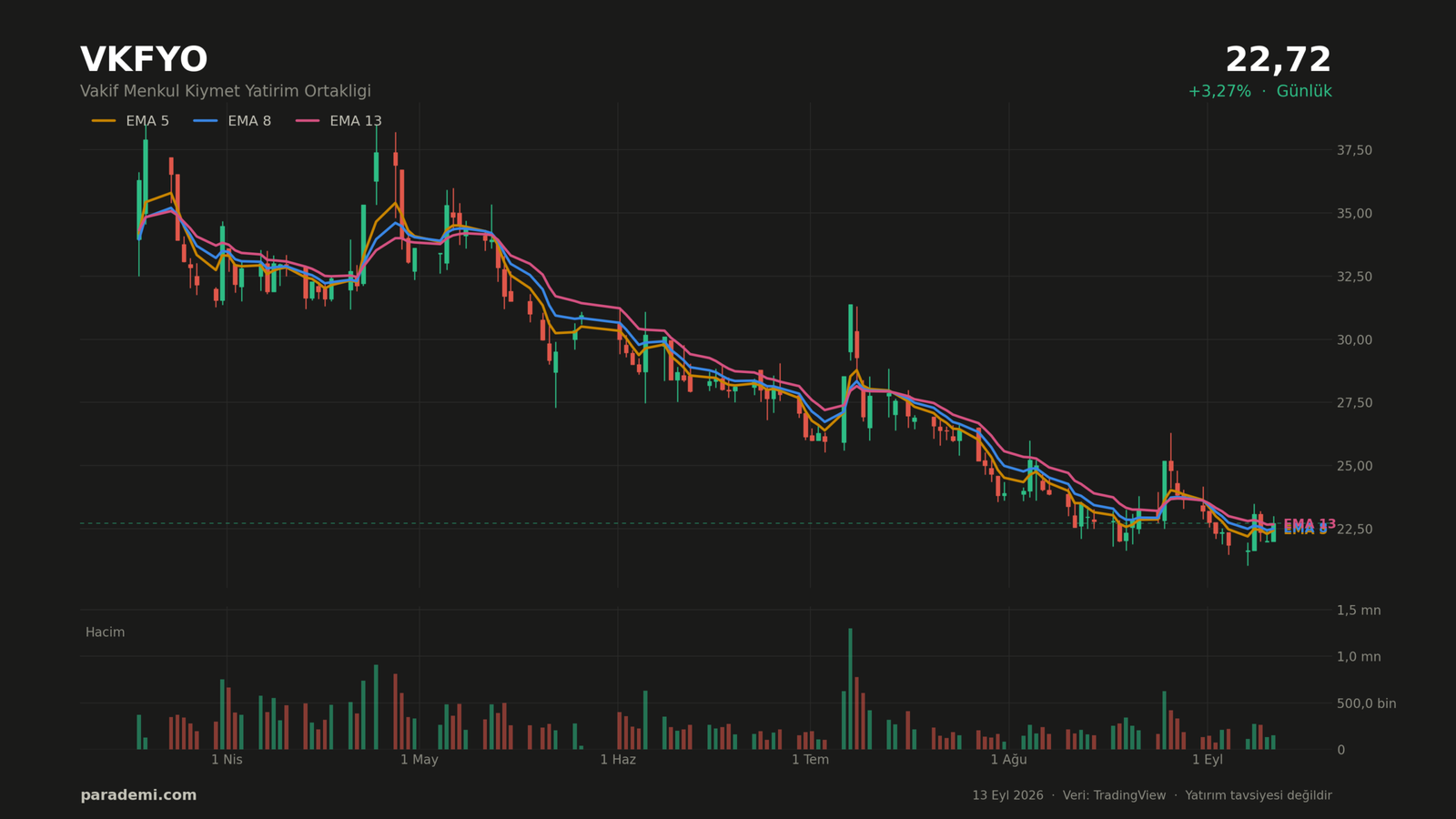Click the tallest volume bar in the Hacim panel
1456x819 pixels.
point(851,689)
